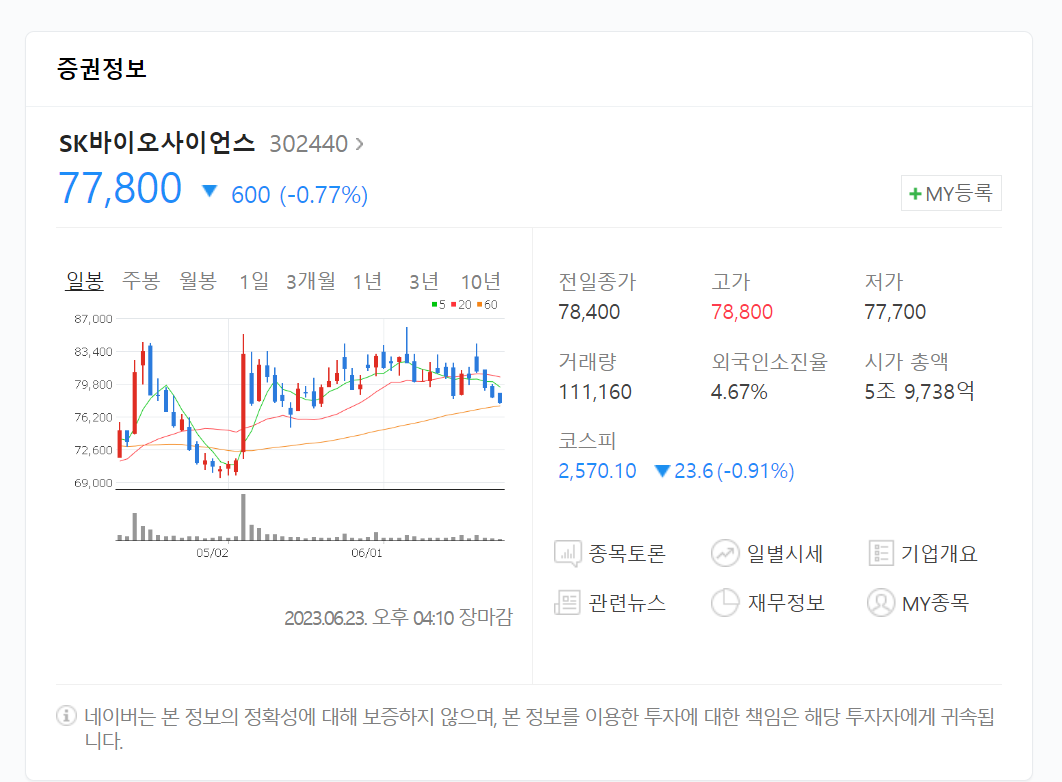Viewport: 1062px width, 782px height.
Task: Switch to the 주봉 weekly candle tab
Action: coord(141,281)
